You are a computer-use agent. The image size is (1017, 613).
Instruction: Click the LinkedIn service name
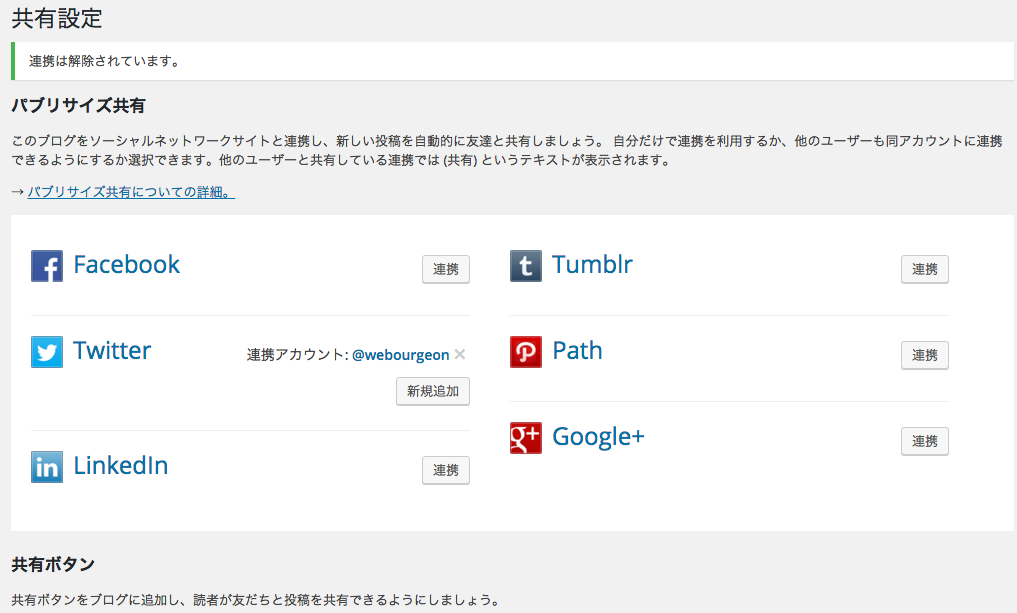[x=121, y=465]
